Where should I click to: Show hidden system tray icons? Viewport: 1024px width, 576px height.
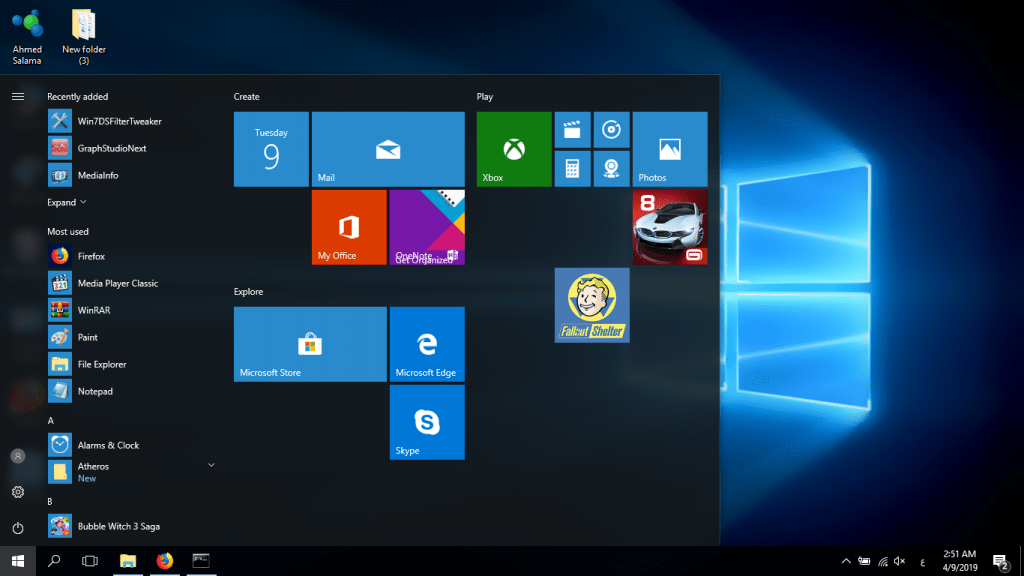pos(846,561)
